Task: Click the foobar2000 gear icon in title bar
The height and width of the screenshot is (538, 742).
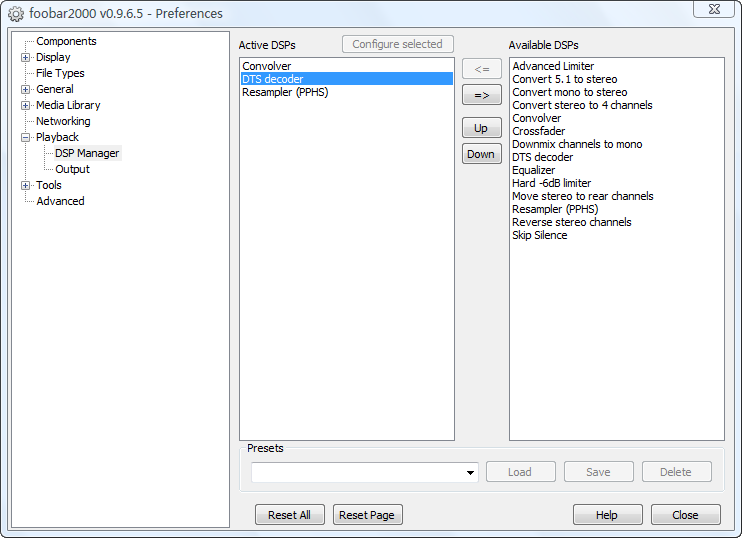Action: click(x=15, y=14)
